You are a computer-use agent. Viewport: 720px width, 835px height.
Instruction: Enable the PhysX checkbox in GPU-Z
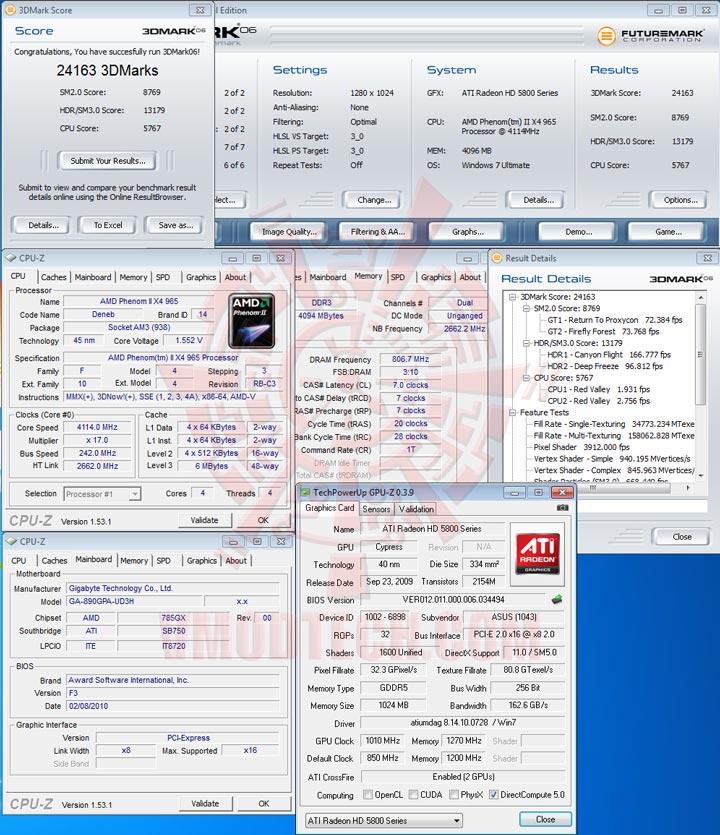(x=454, y=795)
